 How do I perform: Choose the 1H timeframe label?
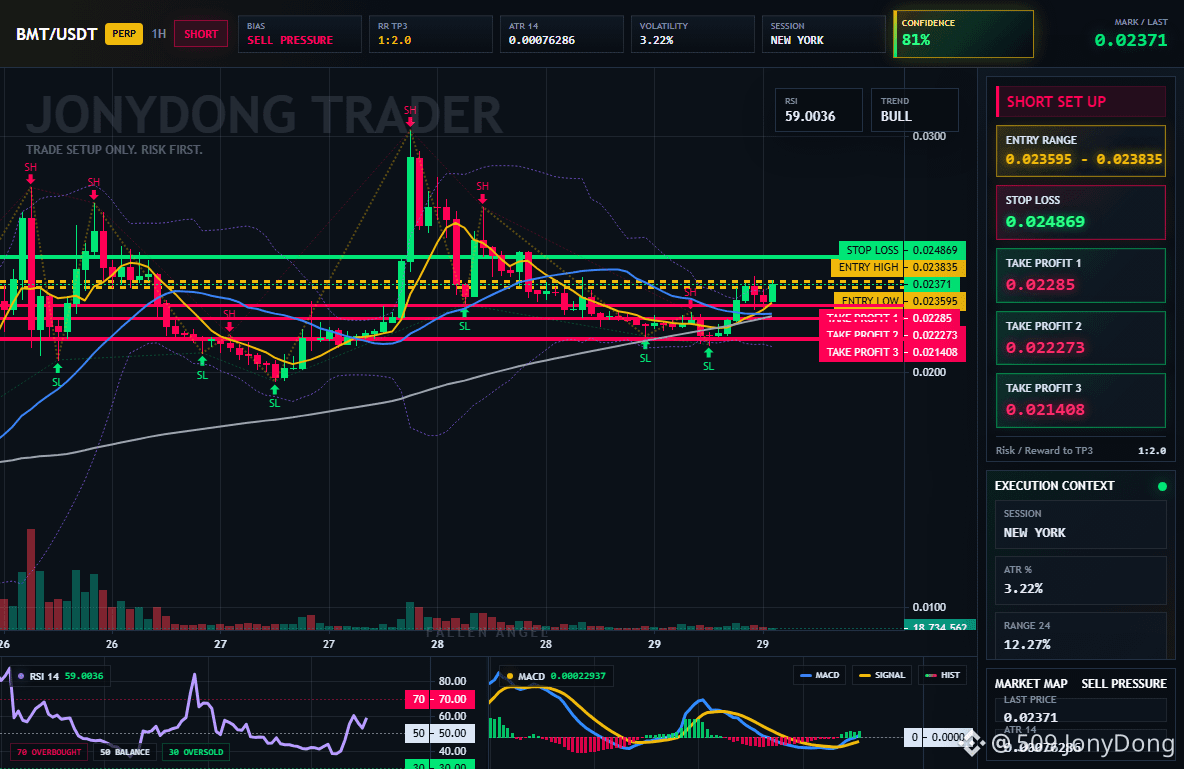159,34
